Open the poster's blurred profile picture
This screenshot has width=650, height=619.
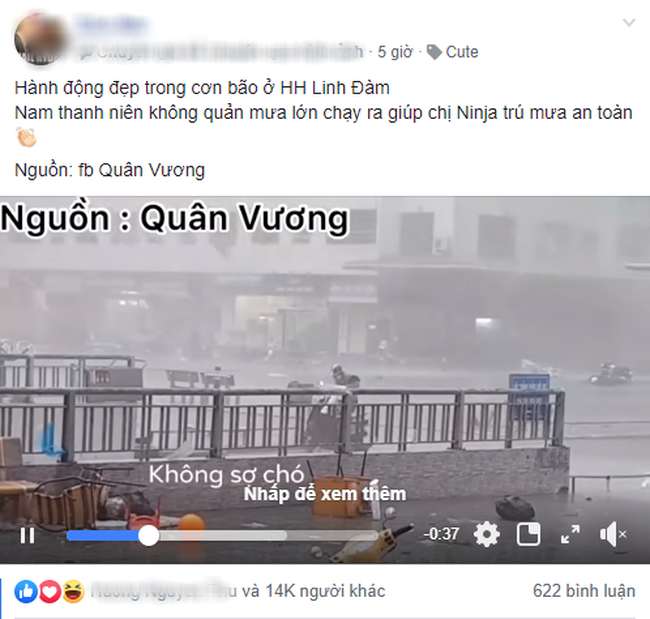click(40, 39)
